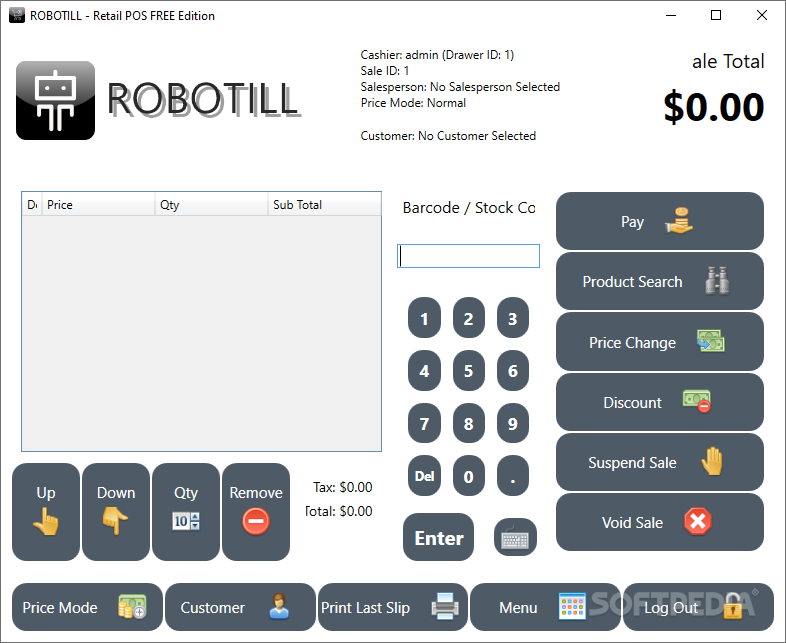
Task: Tap keypad digit 4 button
Action: 424,370
